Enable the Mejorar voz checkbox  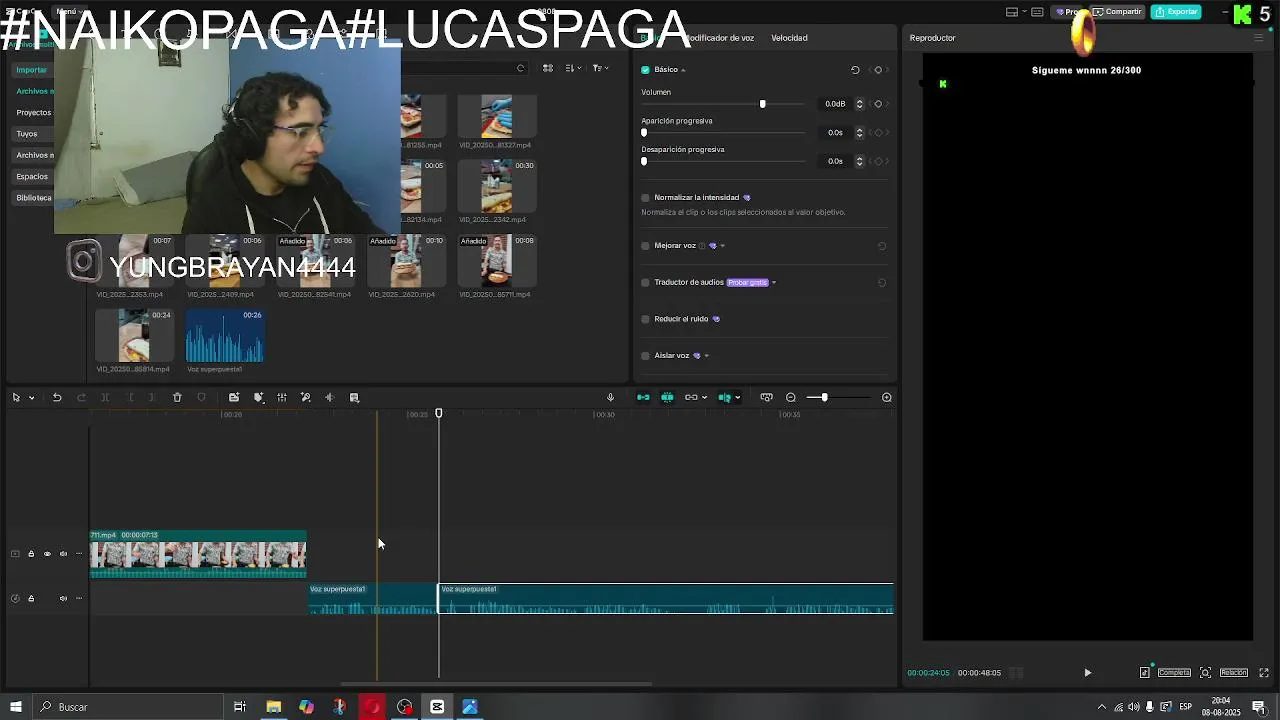pyautogui.click(x=645, y=246)
